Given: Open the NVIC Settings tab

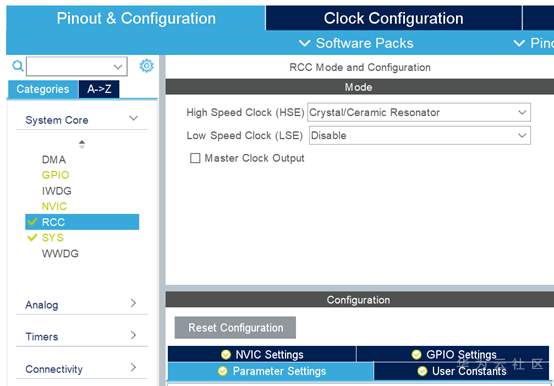Looking at the screenshot, I should pyautogui.click(x=261, y=354).
